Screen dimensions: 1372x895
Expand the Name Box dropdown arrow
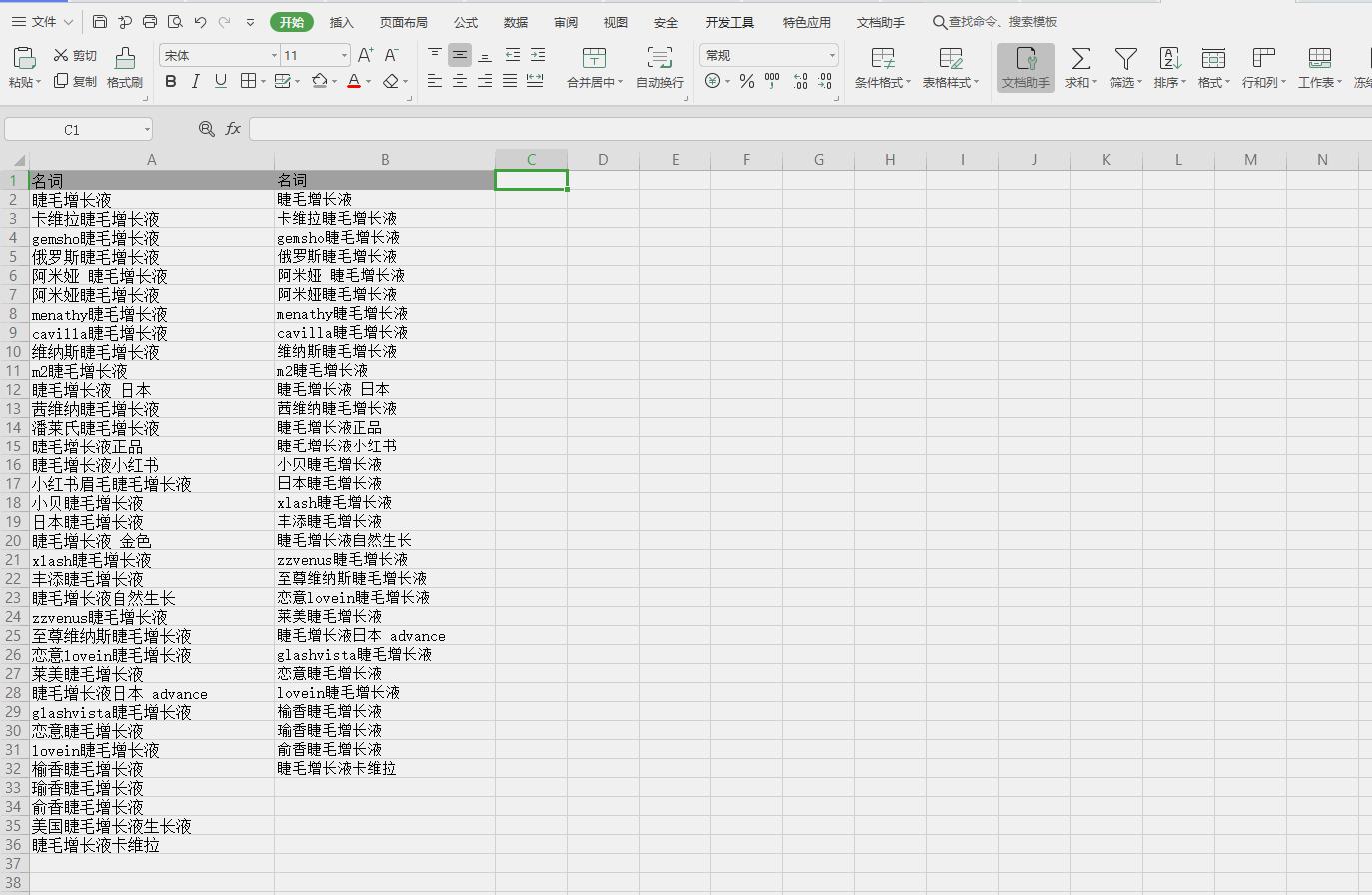pyautogui.click(x=147, y=129)
